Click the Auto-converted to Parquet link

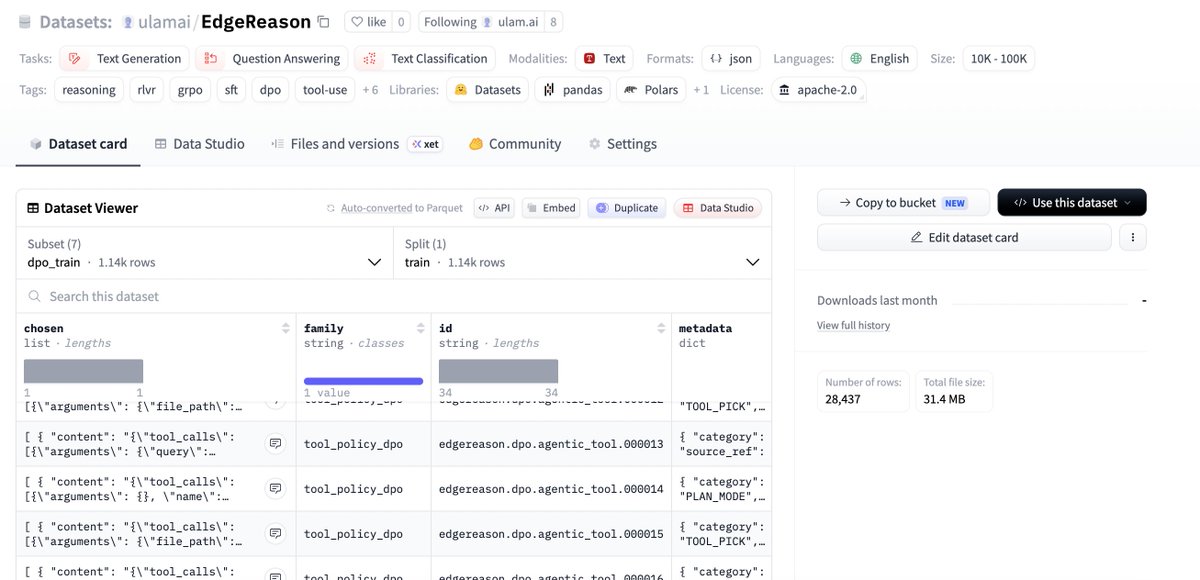(x=394, y=208)
